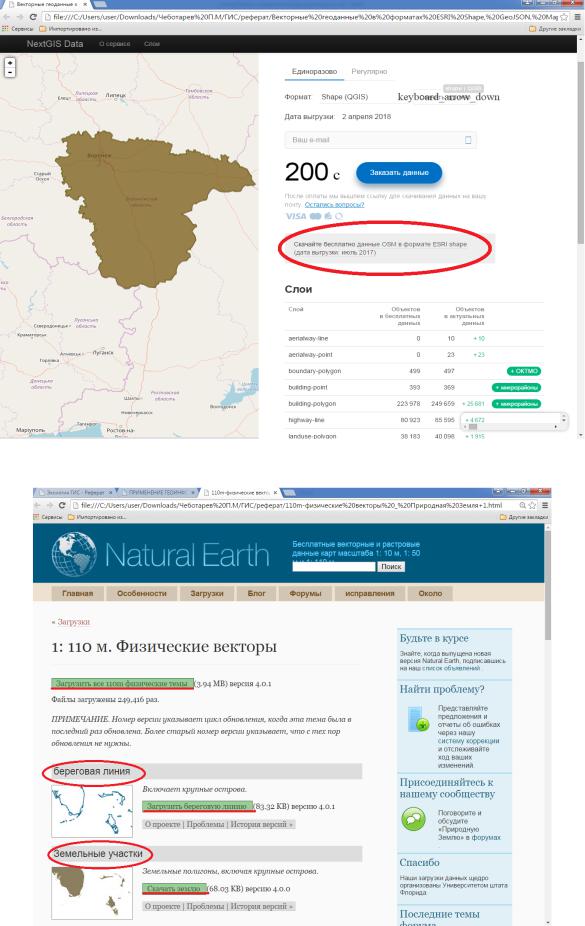
Task: Open Сервисы apps shortcut in upper window
Action: pos(18,28)
